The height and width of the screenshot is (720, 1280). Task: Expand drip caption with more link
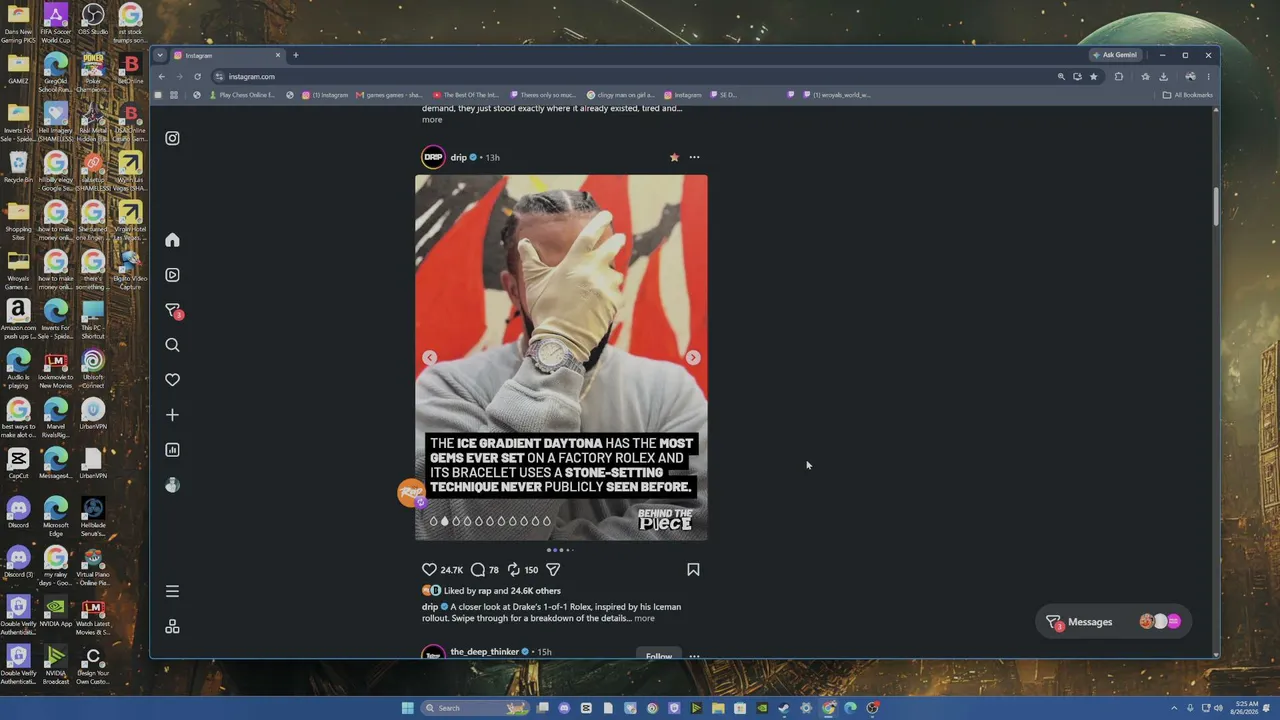tap(644, 618)
